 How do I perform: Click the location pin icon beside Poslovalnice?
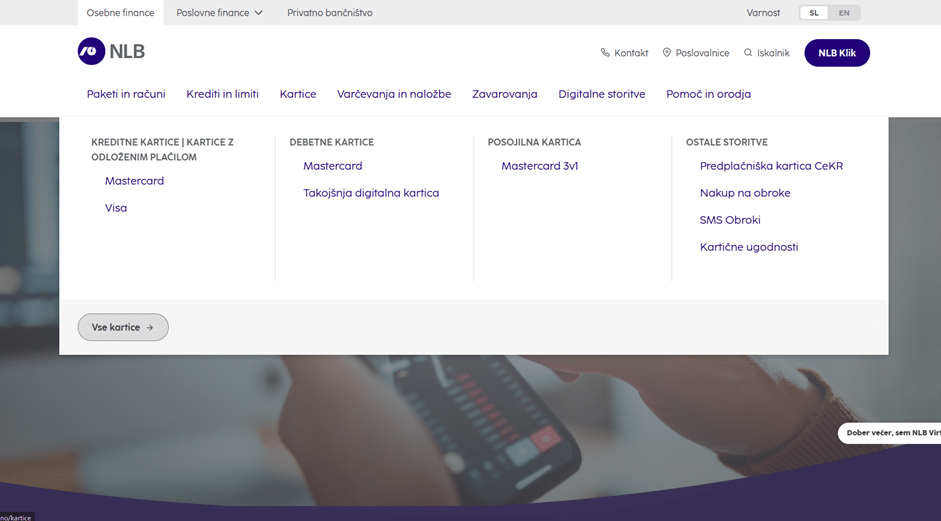(x=666, y=53)
